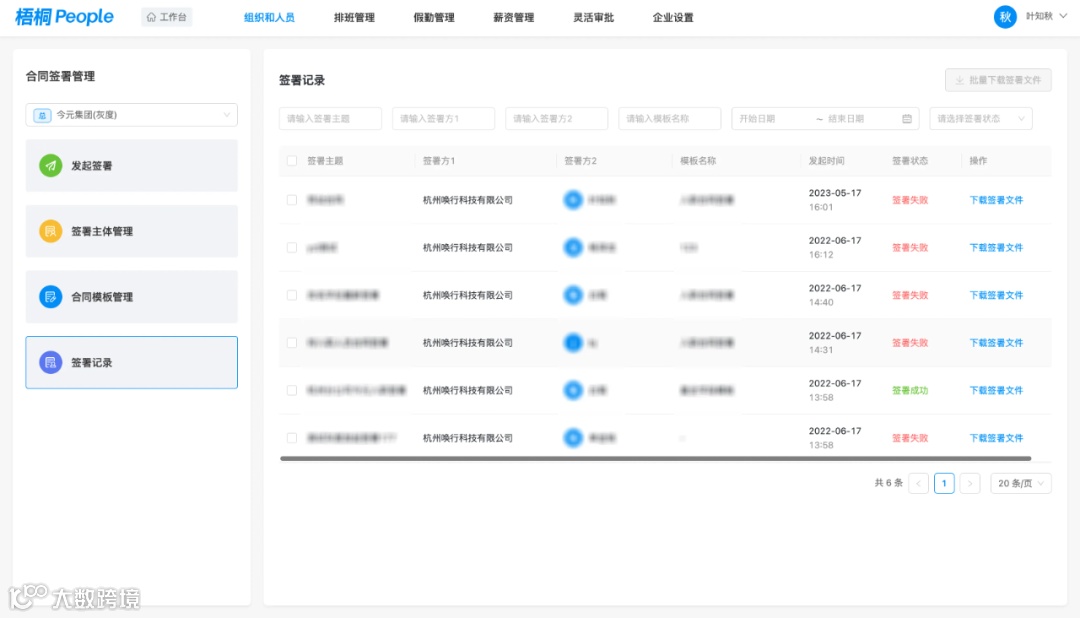This screenshot has height=618, width=1080.
Task: Click the company badge icon beside 今元集团(灰度)
Action: click(42, 115)
